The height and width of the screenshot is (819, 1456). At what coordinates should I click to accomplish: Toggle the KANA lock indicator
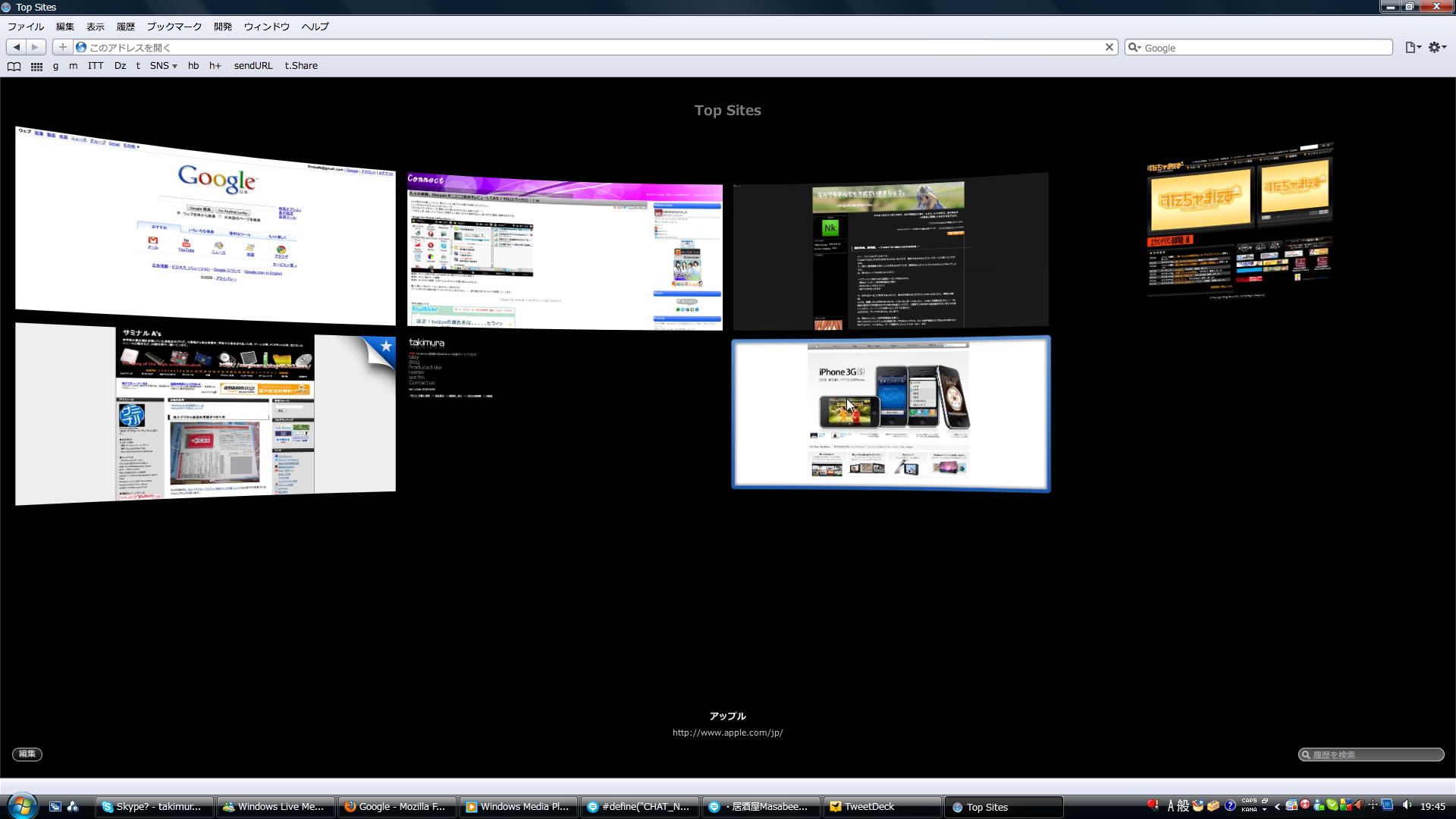pyautogui.click(x=1249, y=810)
